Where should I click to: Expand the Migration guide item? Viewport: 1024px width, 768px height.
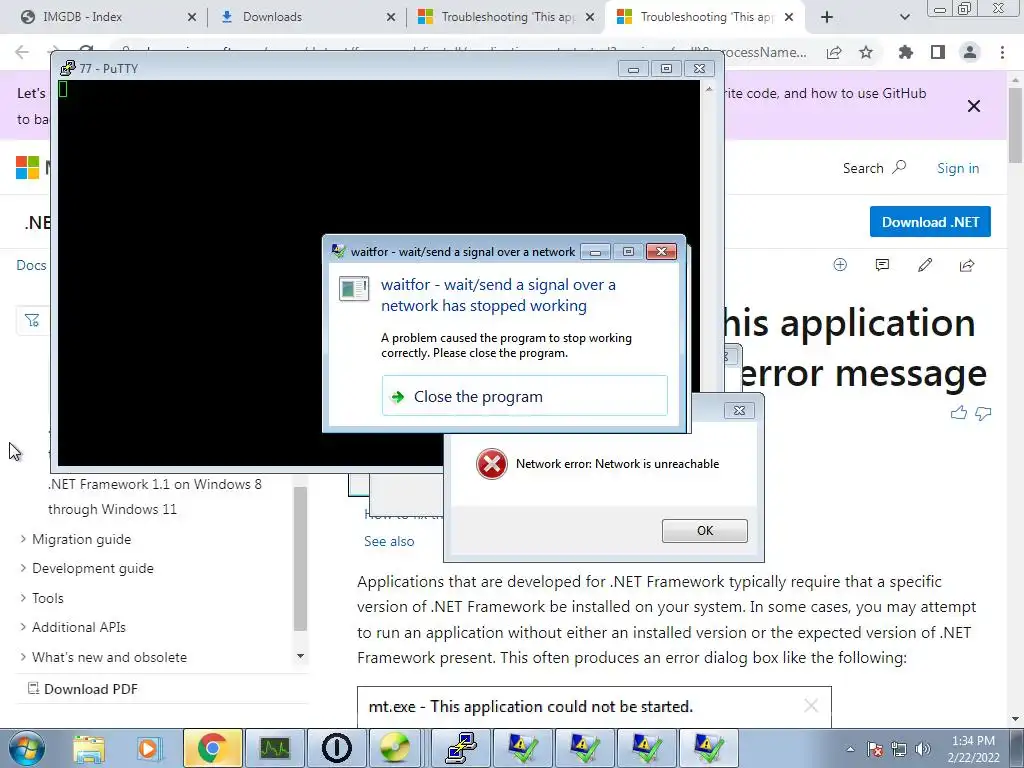click(x=82, y=539)
